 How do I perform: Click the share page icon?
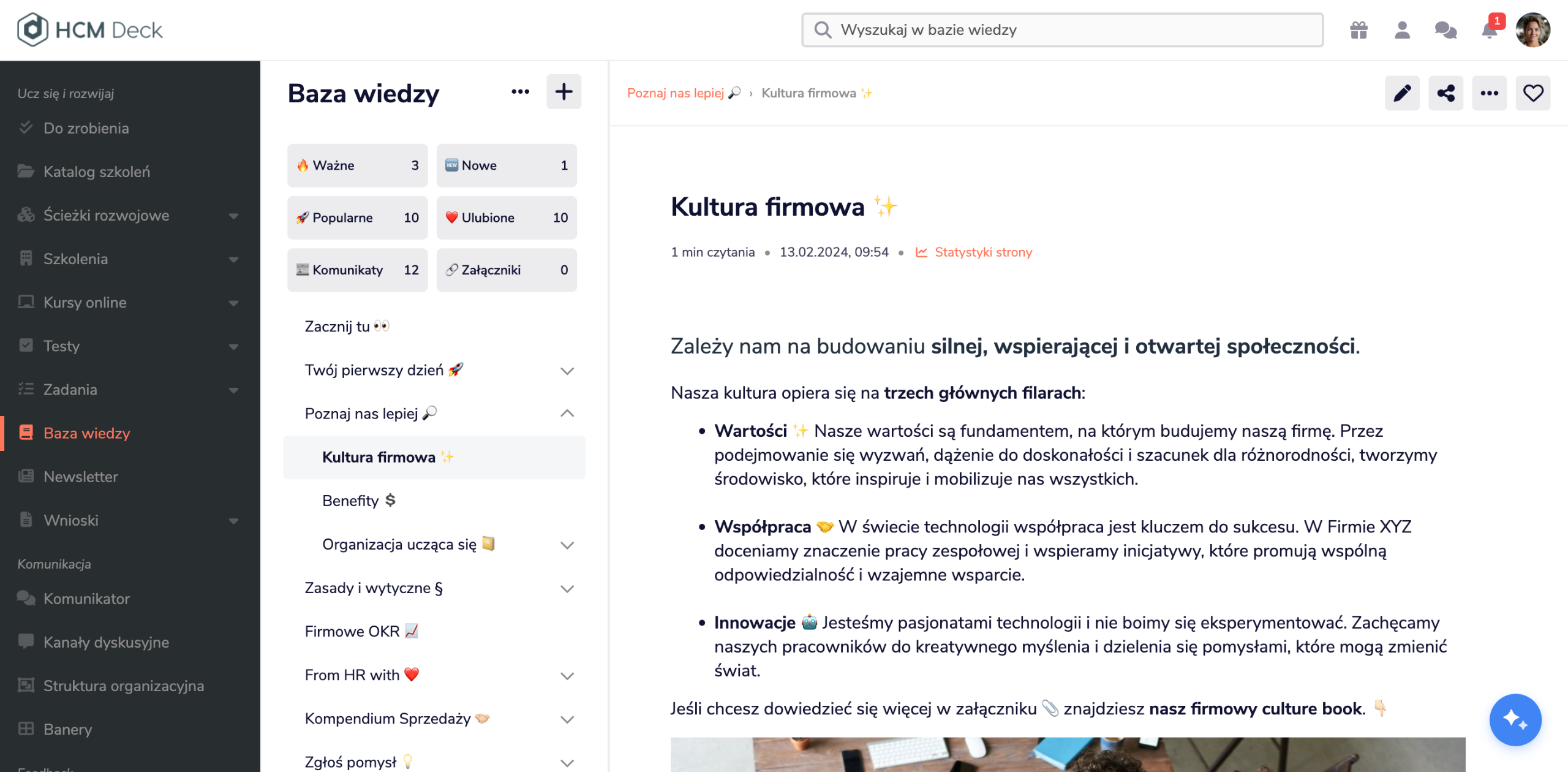click(1445, 93)
